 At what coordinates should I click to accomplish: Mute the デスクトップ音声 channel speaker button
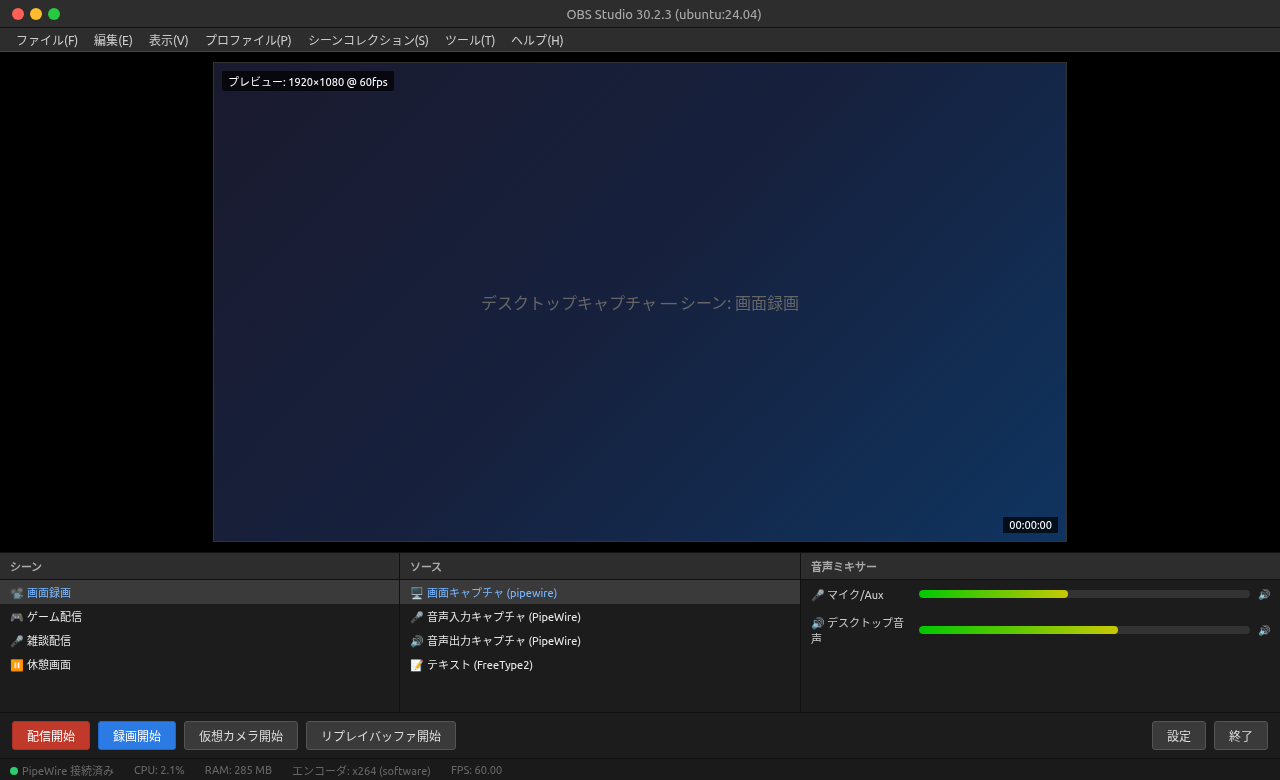pos(1264,630)
